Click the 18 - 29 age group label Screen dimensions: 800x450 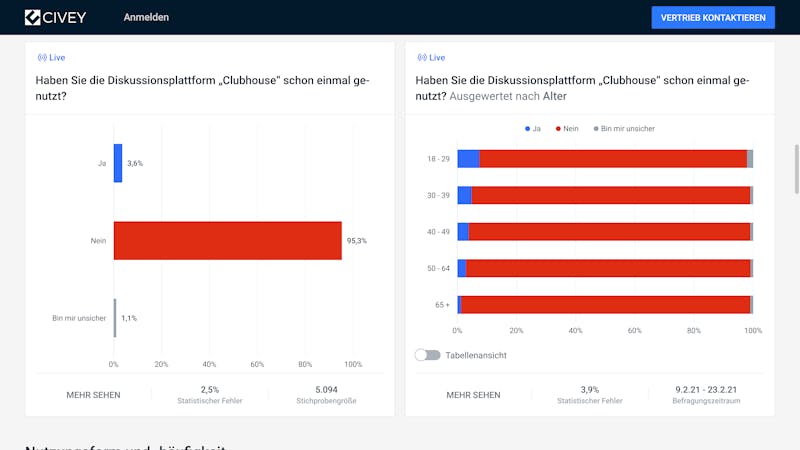point(438,159)
